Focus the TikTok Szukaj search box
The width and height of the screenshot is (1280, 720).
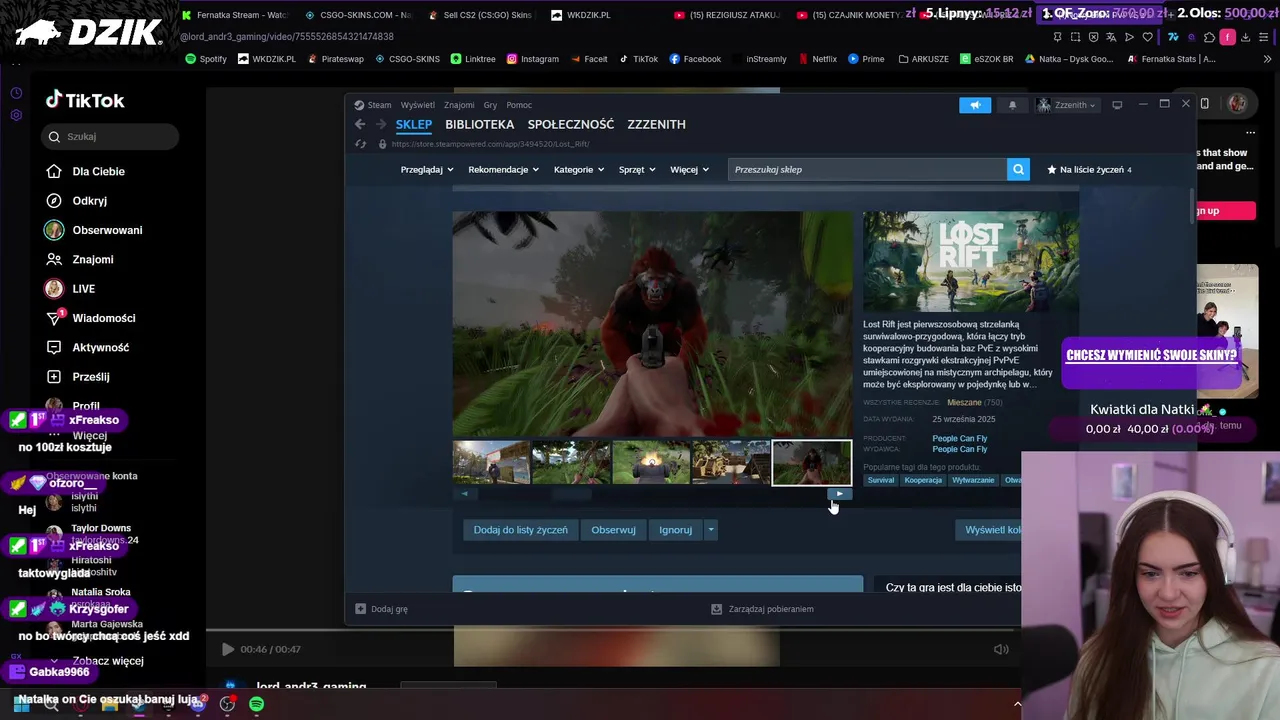tap(110, 136)
